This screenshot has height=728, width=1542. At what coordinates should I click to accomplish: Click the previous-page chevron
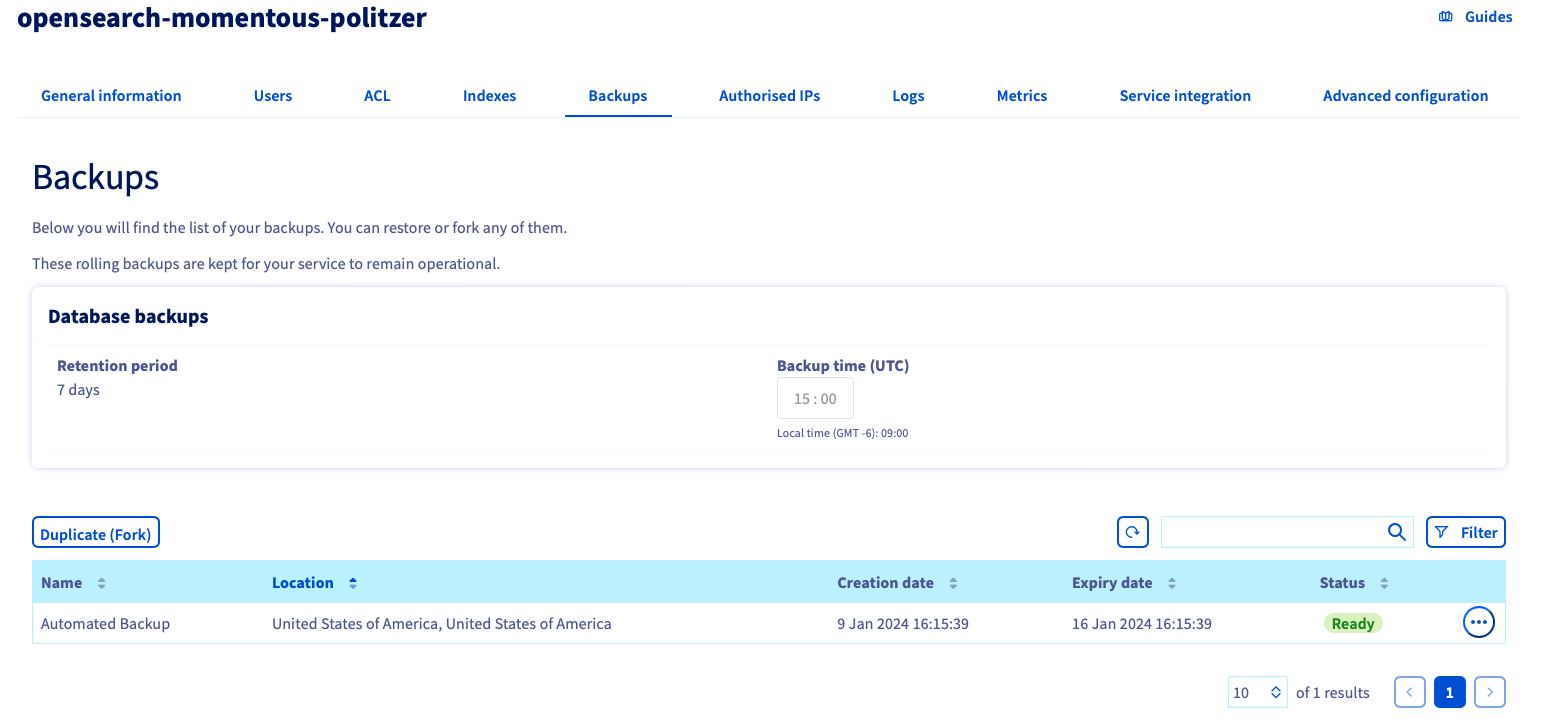coord(1409,691)
